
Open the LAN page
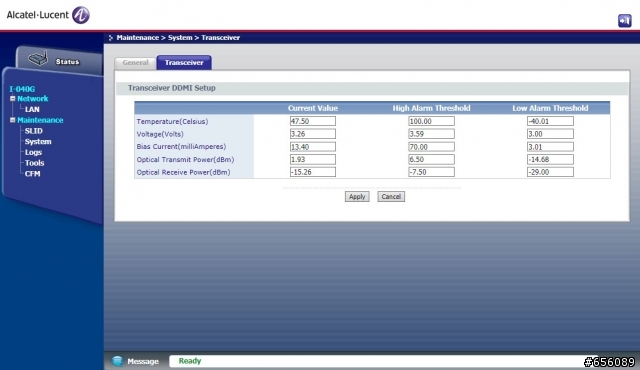tap(32, 109)
